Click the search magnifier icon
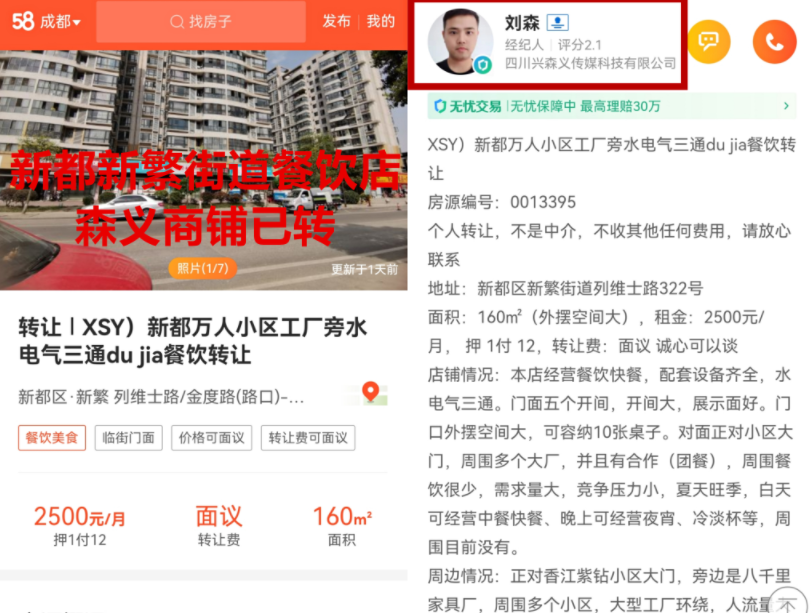The image size is (811, 613). click(177, 22)
